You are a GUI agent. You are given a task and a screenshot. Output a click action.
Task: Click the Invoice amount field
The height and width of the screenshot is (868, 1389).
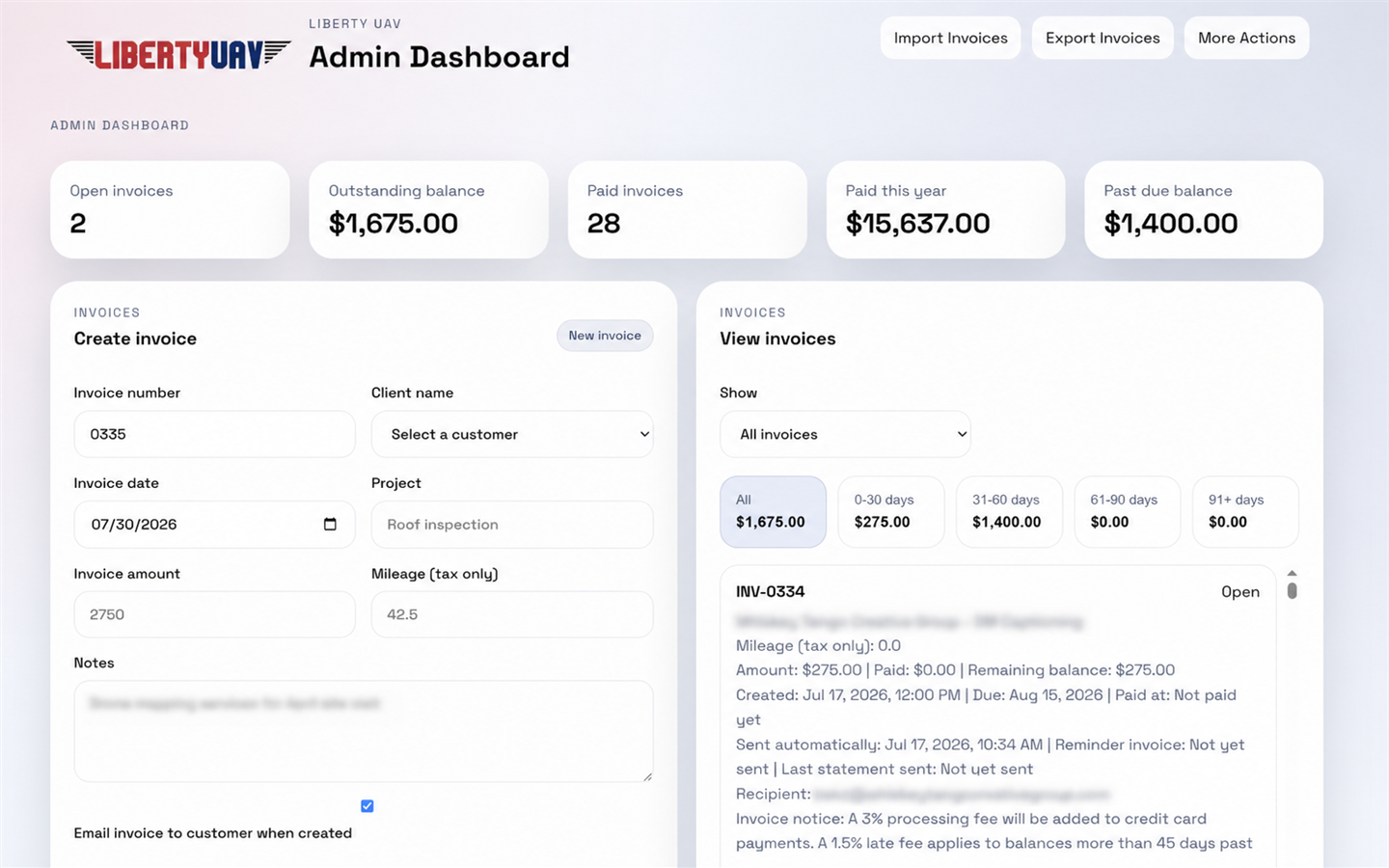[x=214, y=614]
